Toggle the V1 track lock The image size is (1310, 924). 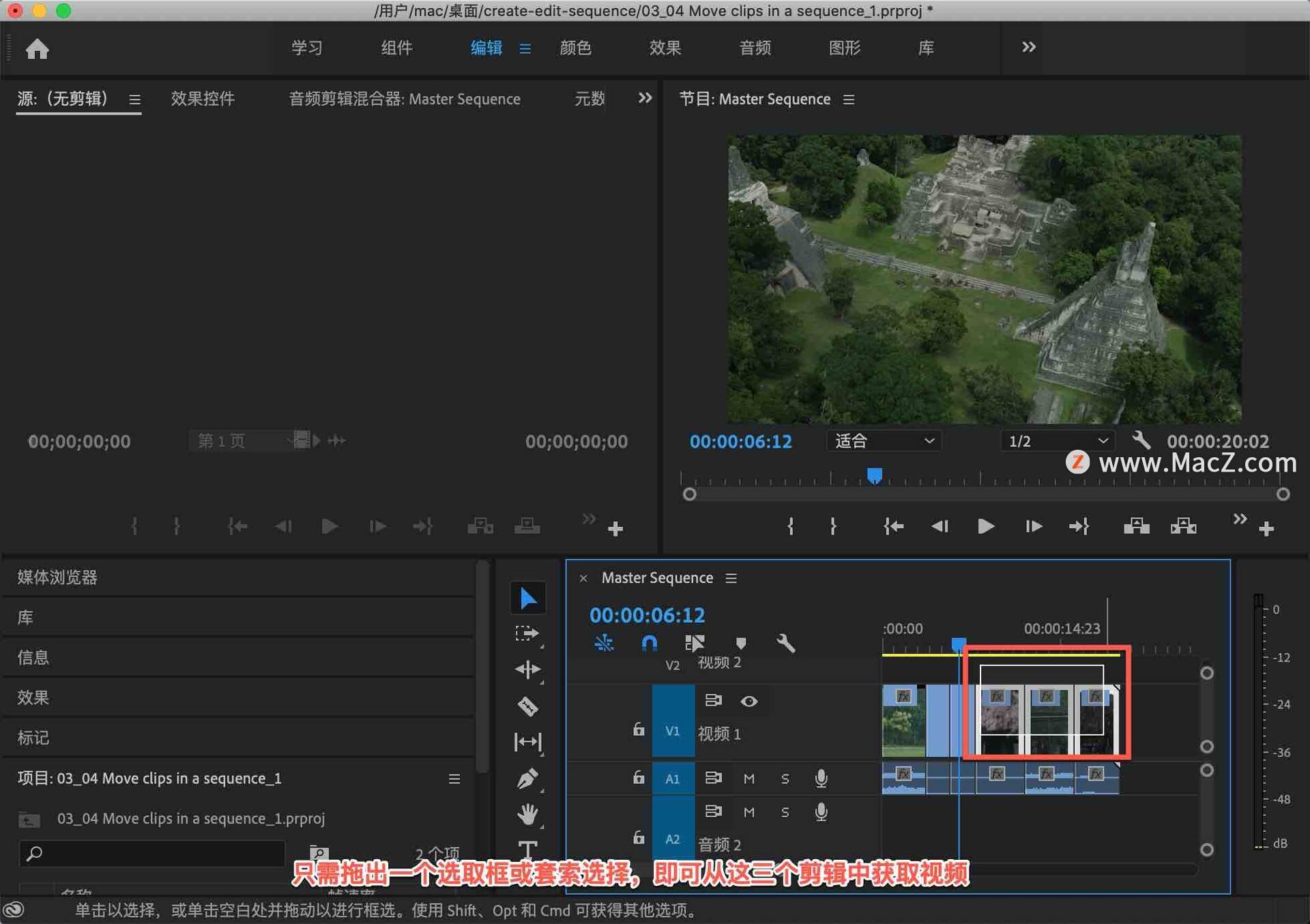(638, 730)
